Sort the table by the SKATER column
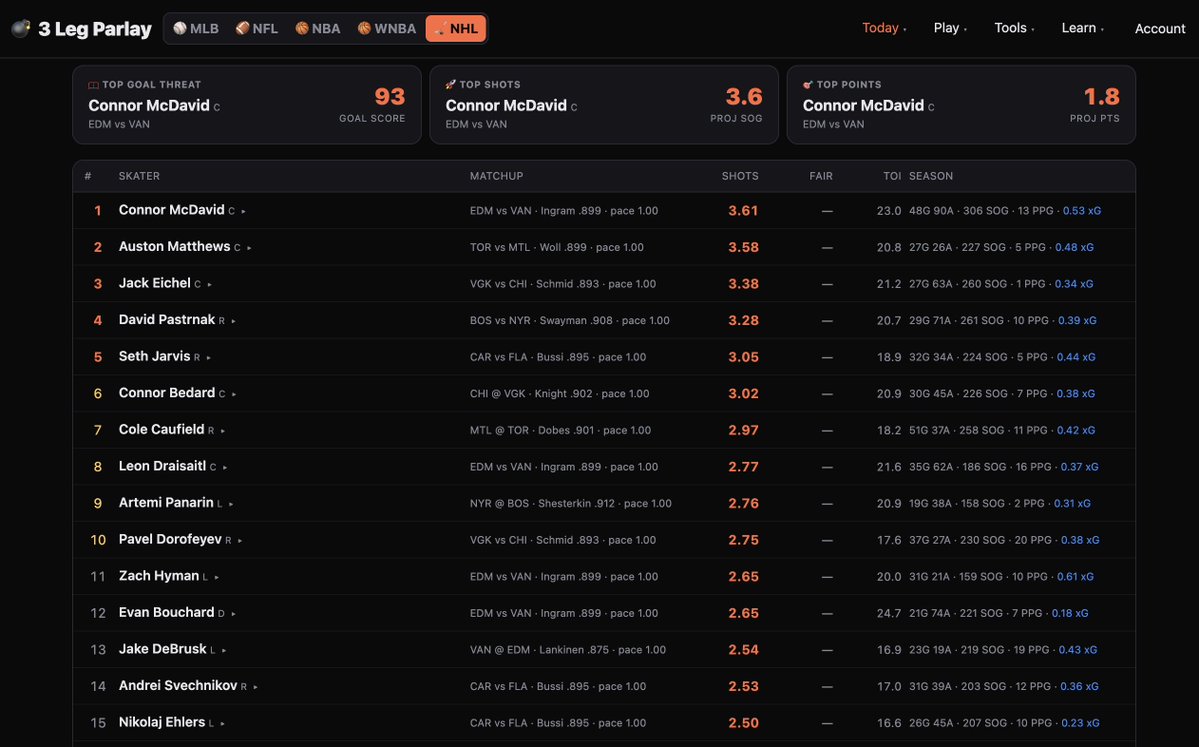1199x747 pixels. pos(139,176)
